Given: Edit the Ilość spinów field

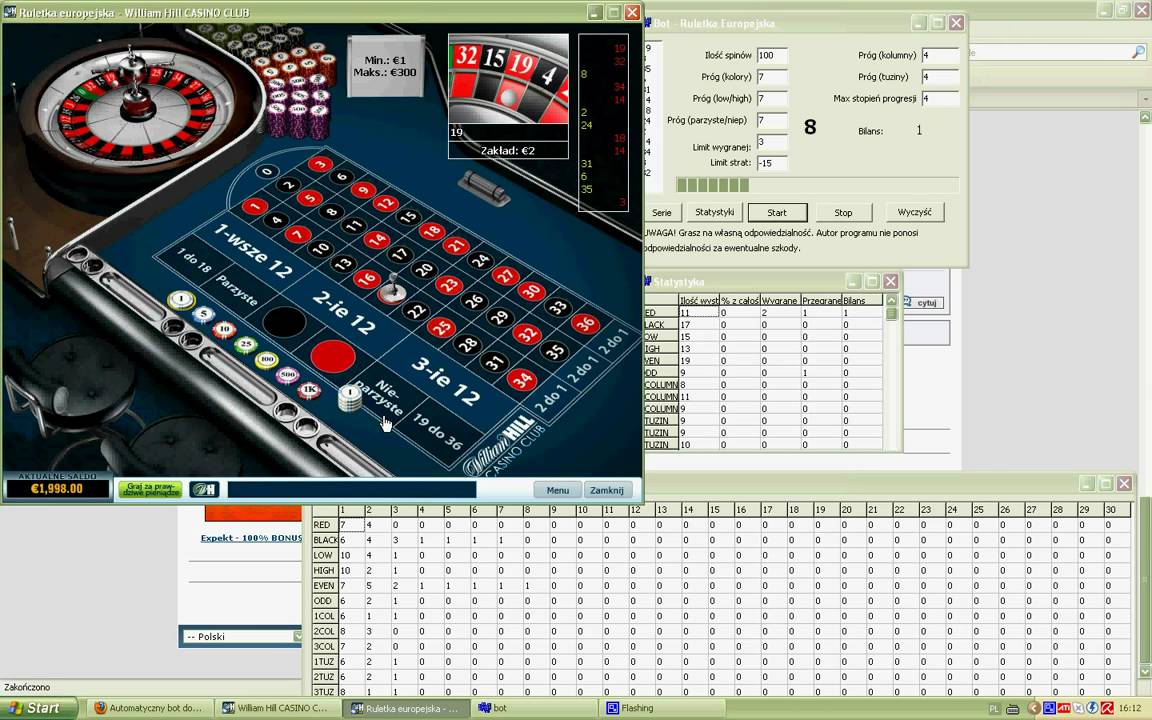Looking at the screenshot, I should pyautogui.click(x=772, y=55).
